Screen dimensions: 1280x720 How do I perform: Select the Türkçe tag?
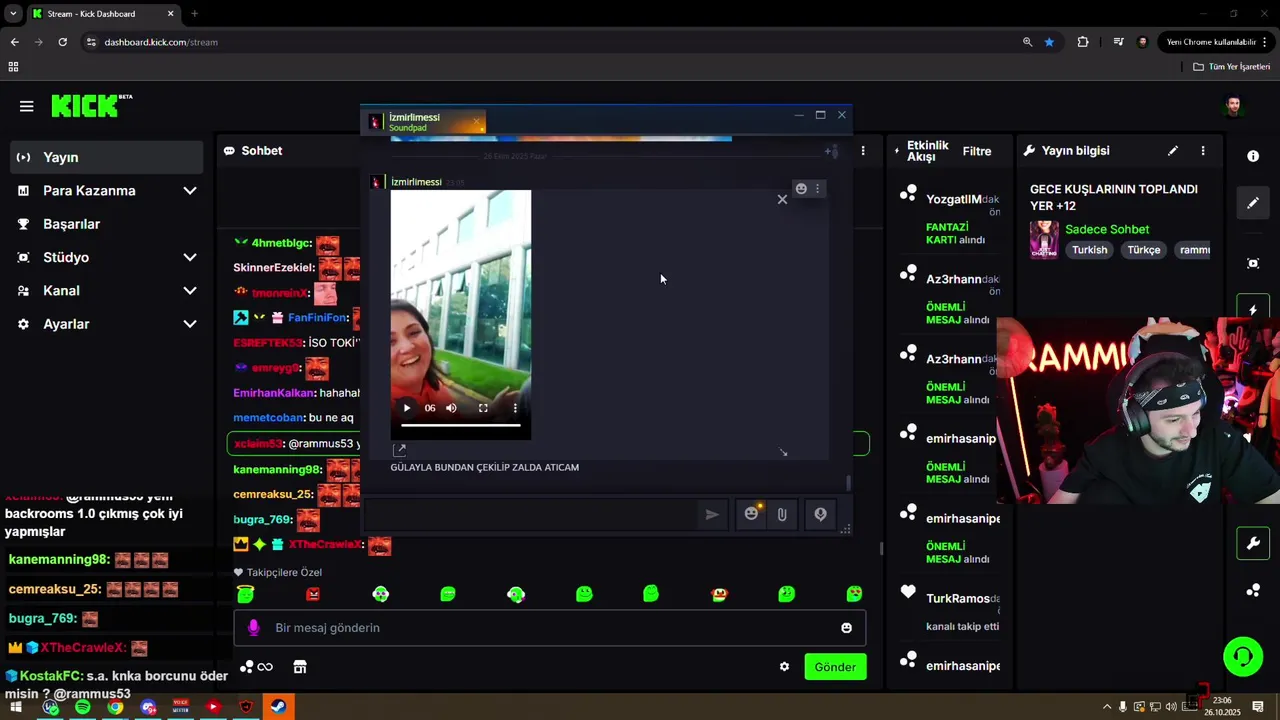tap(1144, 250)
